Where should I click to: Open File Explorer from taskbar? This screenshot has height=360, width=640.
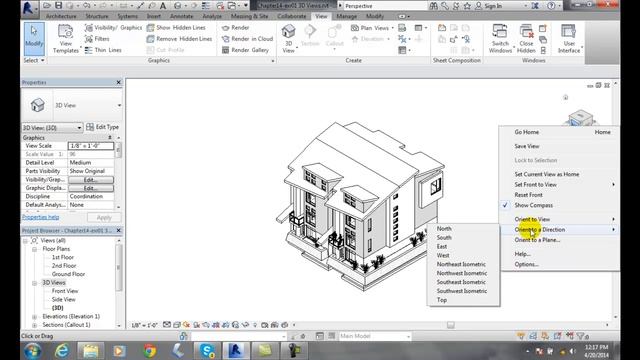[91, 351]
